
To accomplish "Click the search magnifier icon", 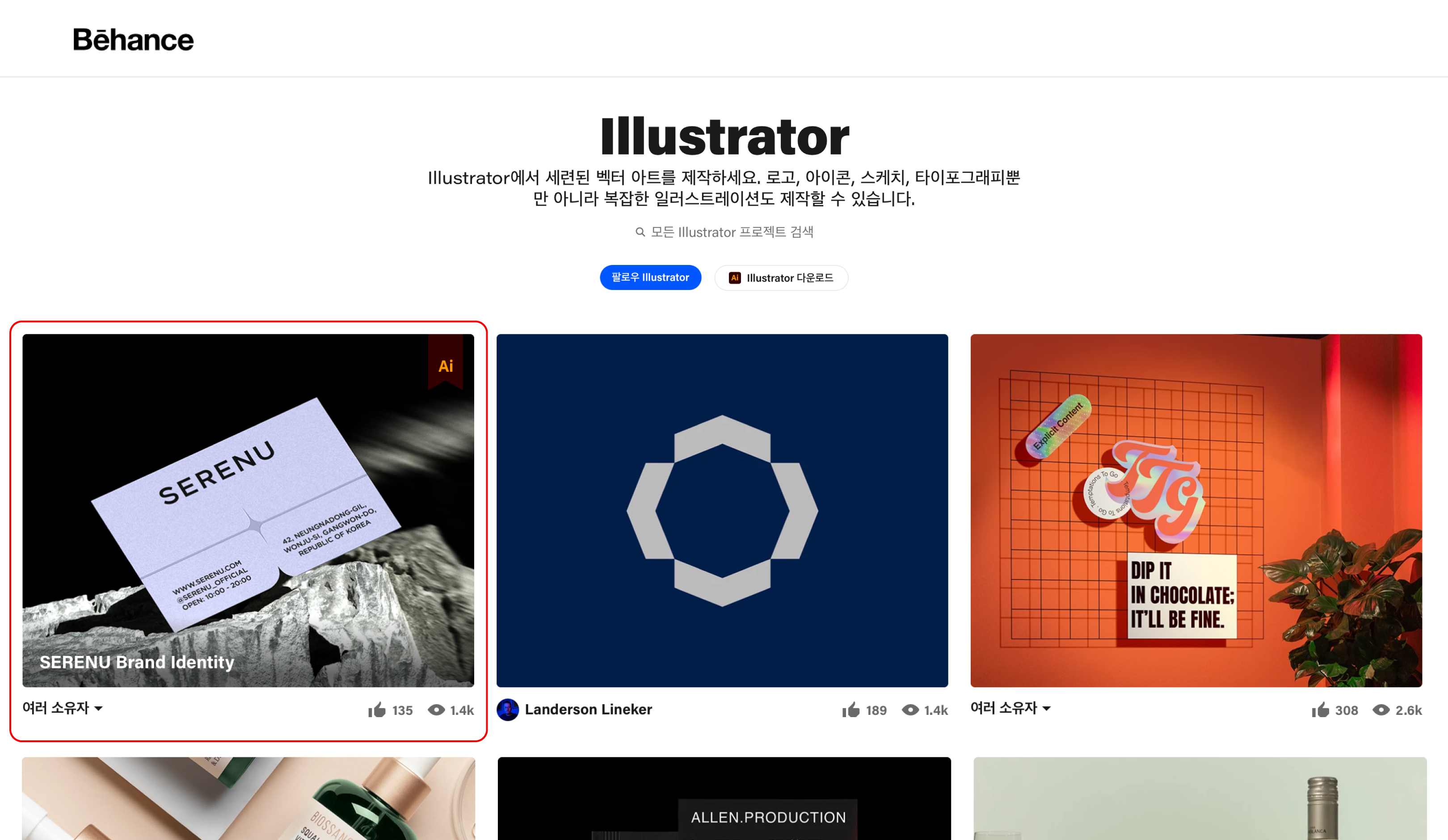I will coord(640,231).
